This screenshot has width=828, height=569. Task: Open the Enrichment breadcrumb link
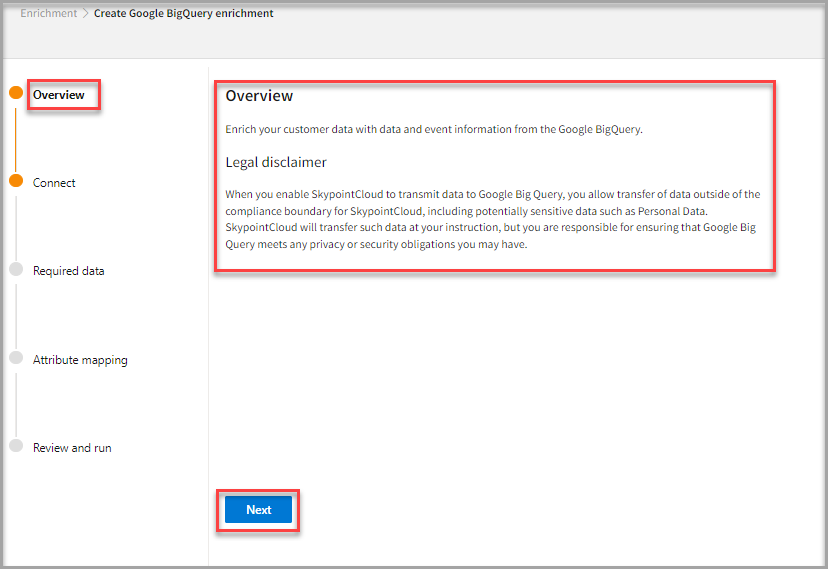pos(49,13)
